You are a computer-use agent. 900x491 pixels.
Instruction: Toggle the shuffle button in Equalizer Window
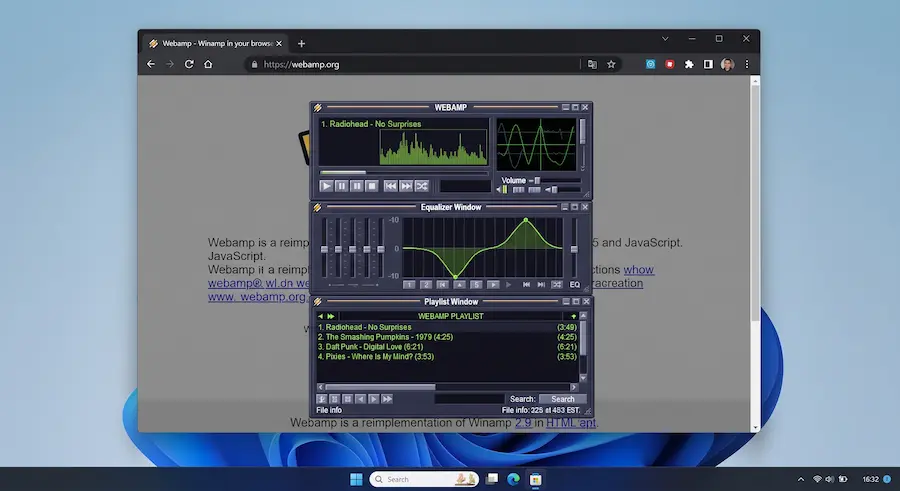(556, 284)
